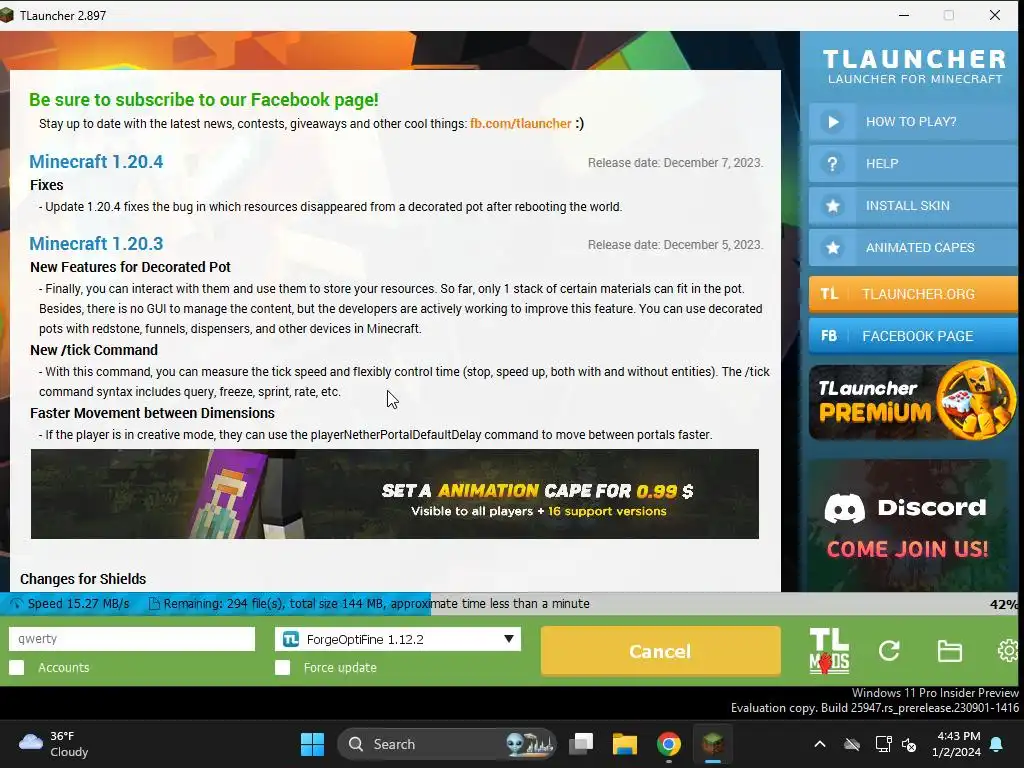This screenshot has width=1024, height=768.
Task: Open the HOW TO PLAY? menu item
Action: point(913,122)
